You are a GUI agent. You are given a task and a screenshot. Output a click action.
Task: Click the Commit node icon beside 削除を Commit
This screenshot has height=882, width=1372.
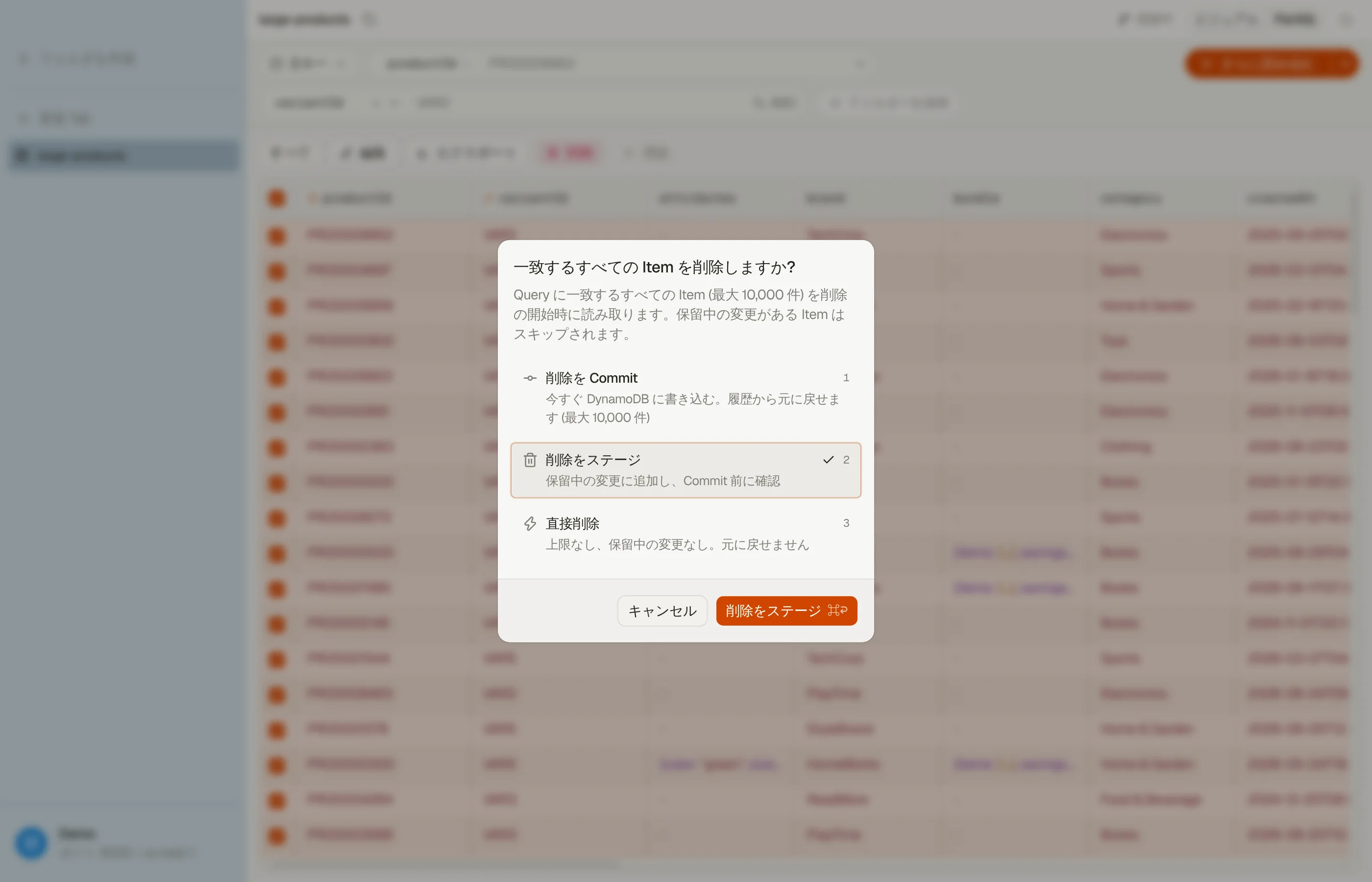[x=530, y=378]
